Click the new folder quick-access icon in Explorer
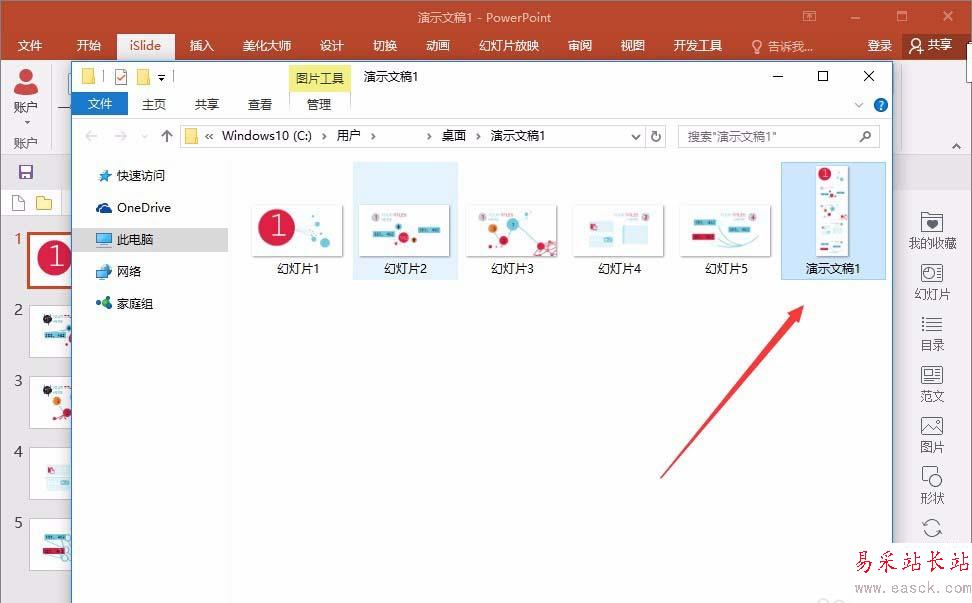972x603 pixels. click(143, 77)
